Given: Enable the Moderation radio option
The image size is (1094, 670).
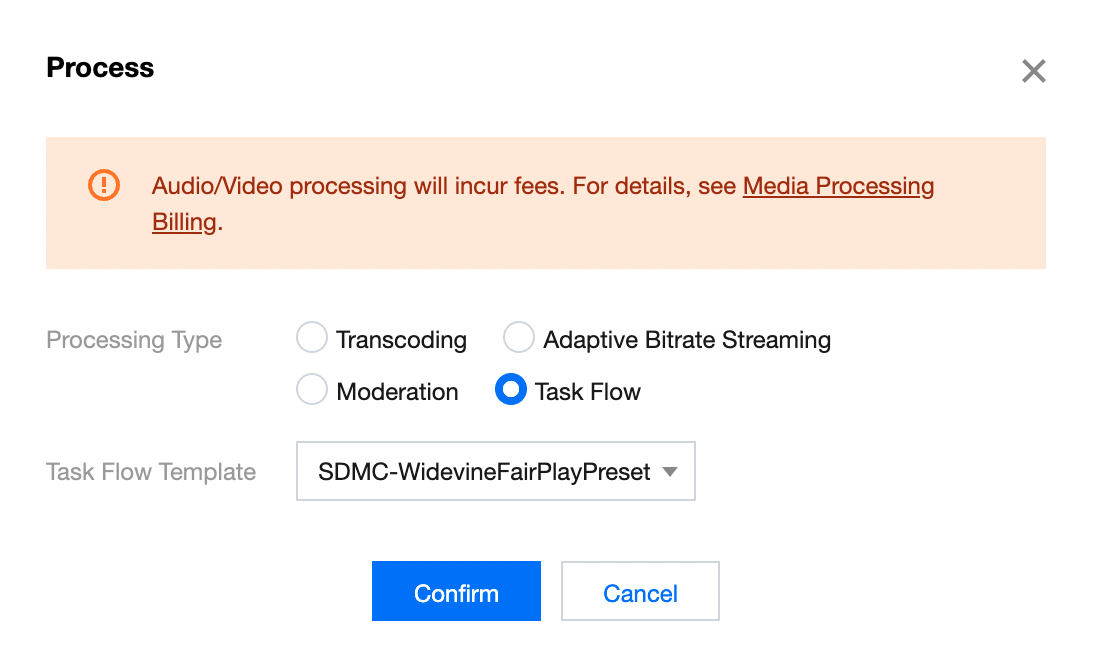Looking at the screenshot, I should pyautogui.click(x=312, y=391).
